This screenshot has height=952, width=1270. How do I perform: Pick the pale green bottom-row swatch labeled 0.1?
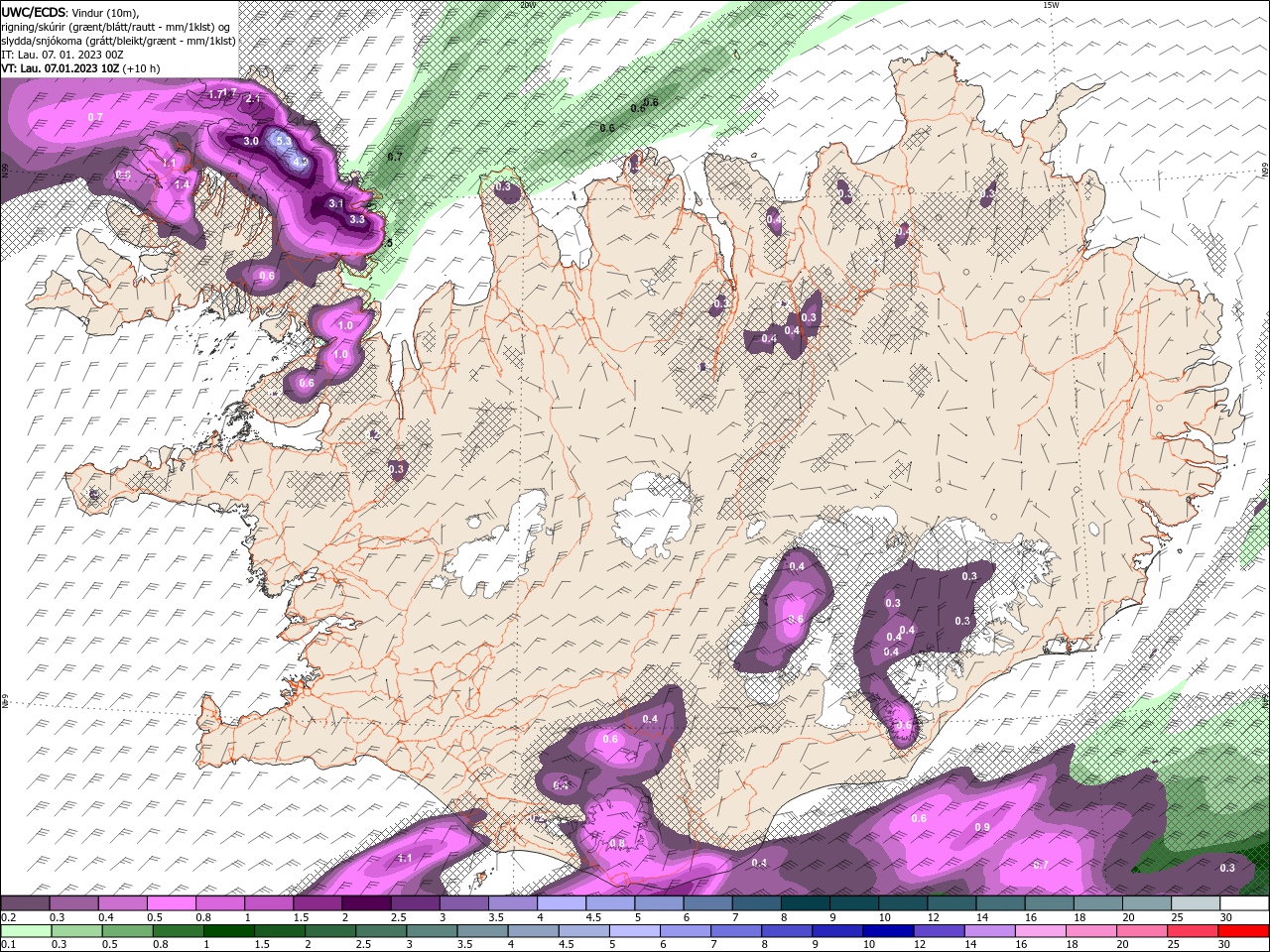click(x=25, y=930)
